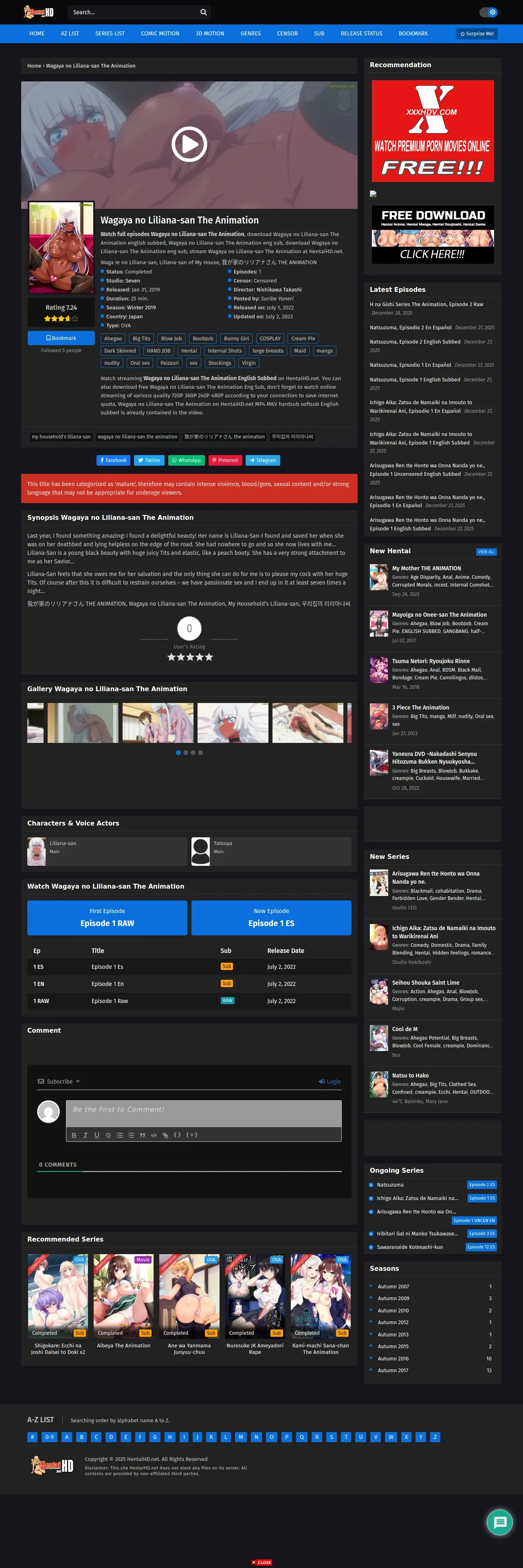The height and width of the screenshot is (1568, 523).
Task: Rate one star in User's Rating
Action: [x=171, y=657]
